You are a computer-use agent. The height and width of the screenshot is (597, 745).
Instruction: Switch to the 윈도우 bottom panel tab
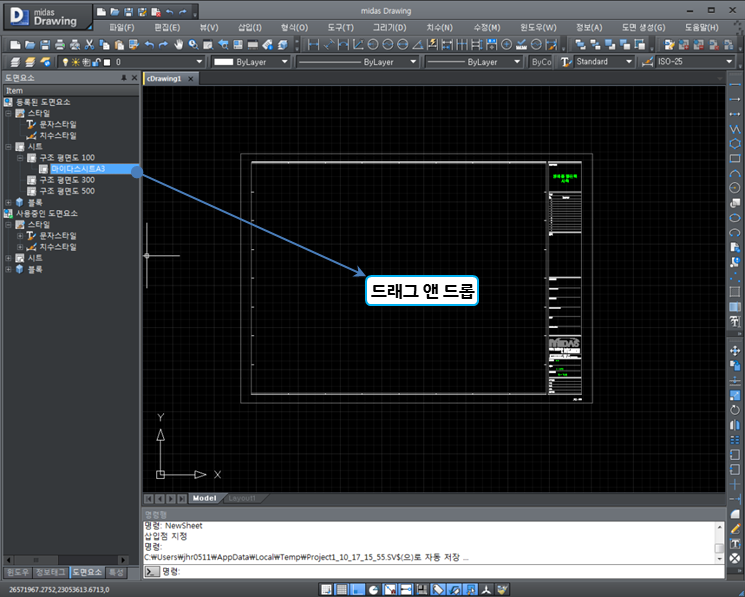(x=18, y=573)
